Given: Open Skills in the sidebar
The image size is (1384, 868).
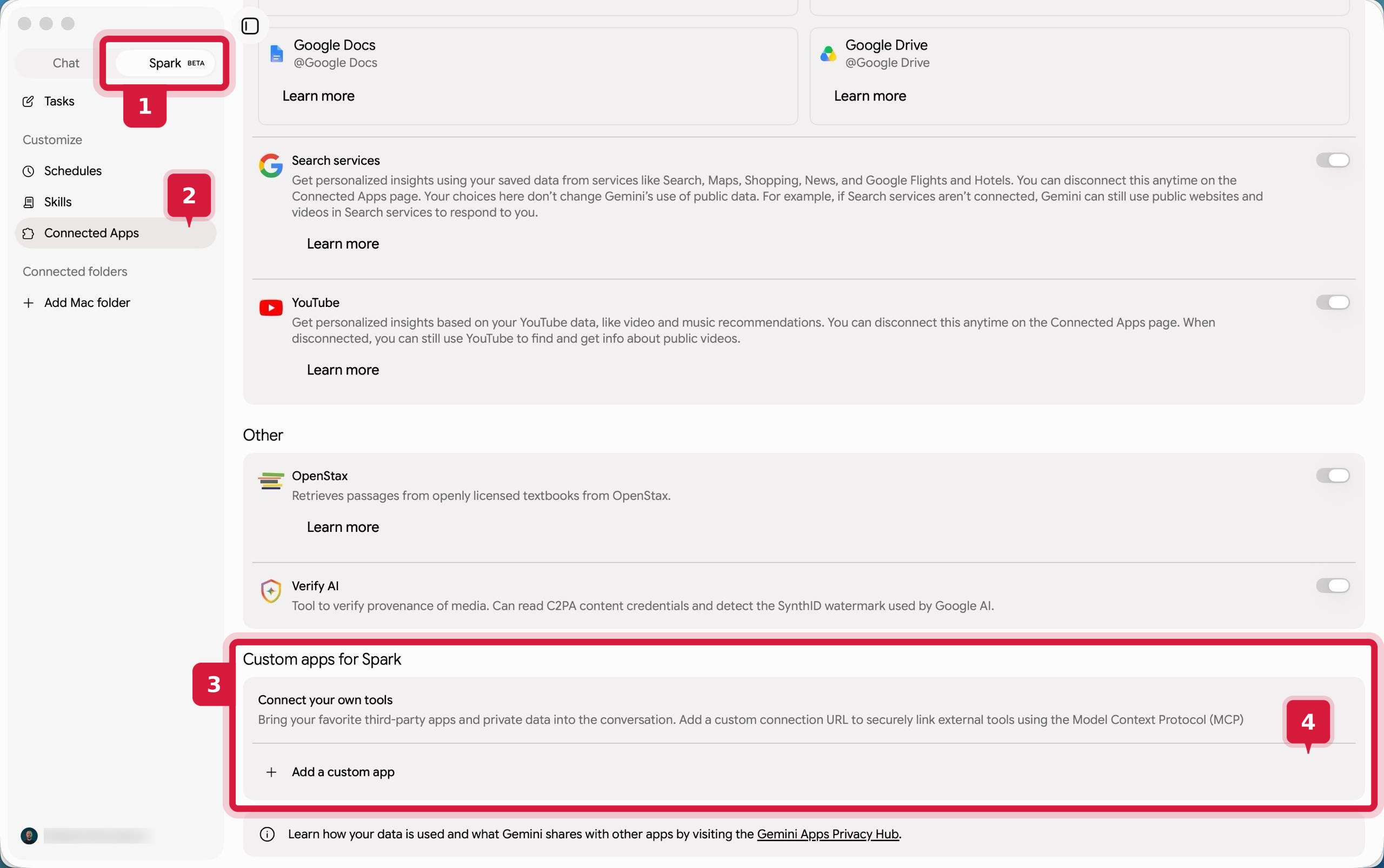Looking at the screenshot, I should point(116,202).
